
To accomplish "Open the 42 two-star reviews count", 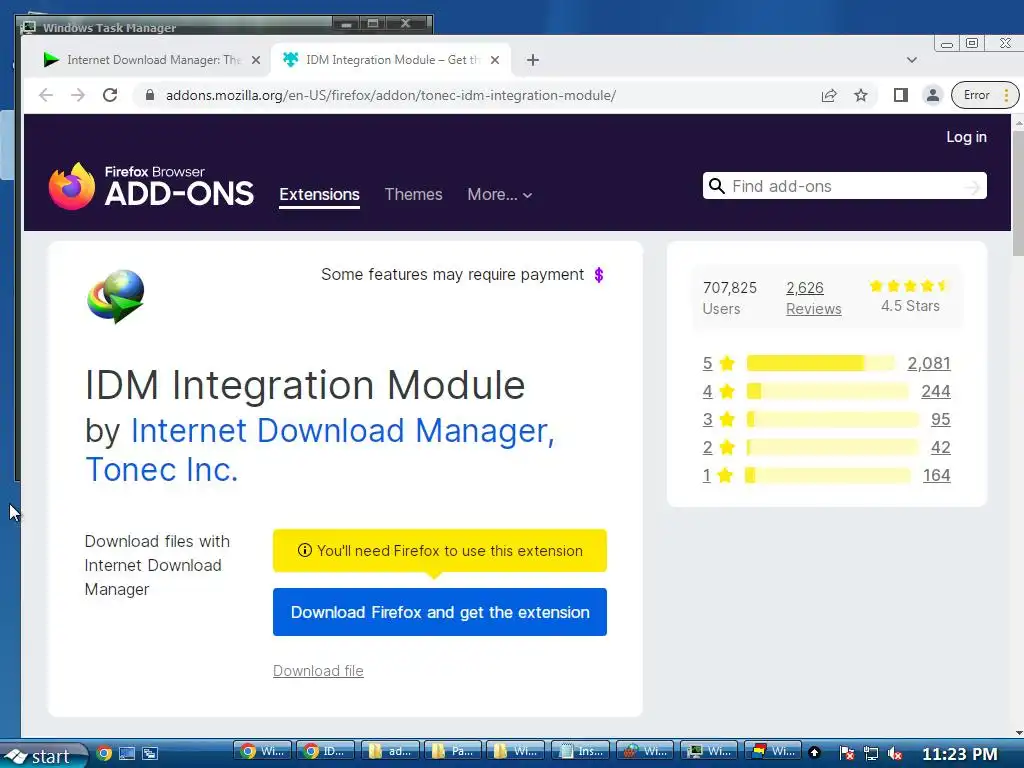I will click(x=940, y=447).
